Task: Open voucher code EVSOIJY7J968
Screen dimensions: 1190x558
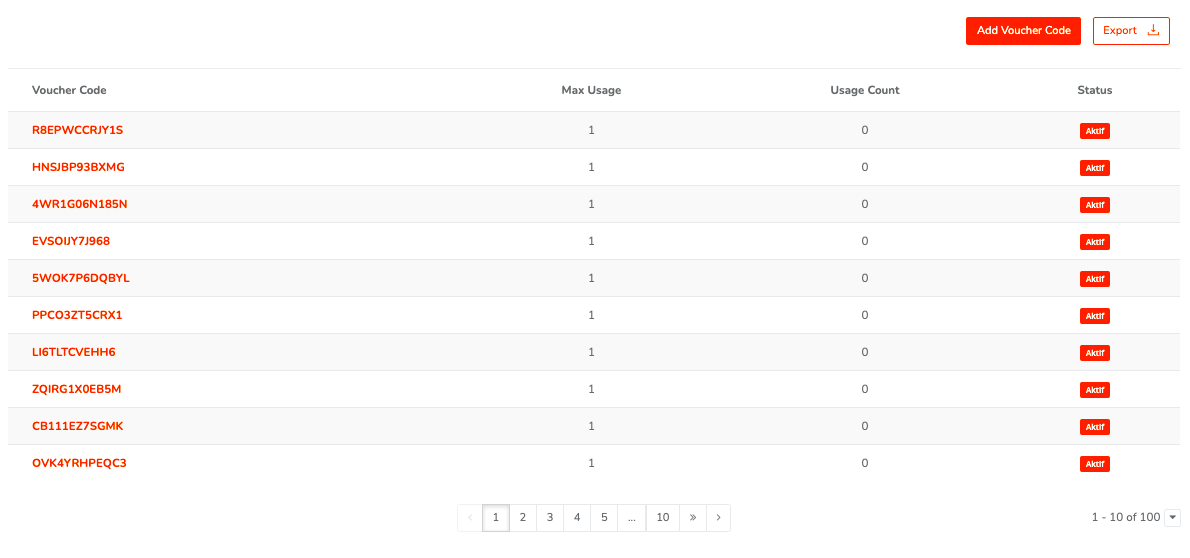Action: click(x=71, y=241)
